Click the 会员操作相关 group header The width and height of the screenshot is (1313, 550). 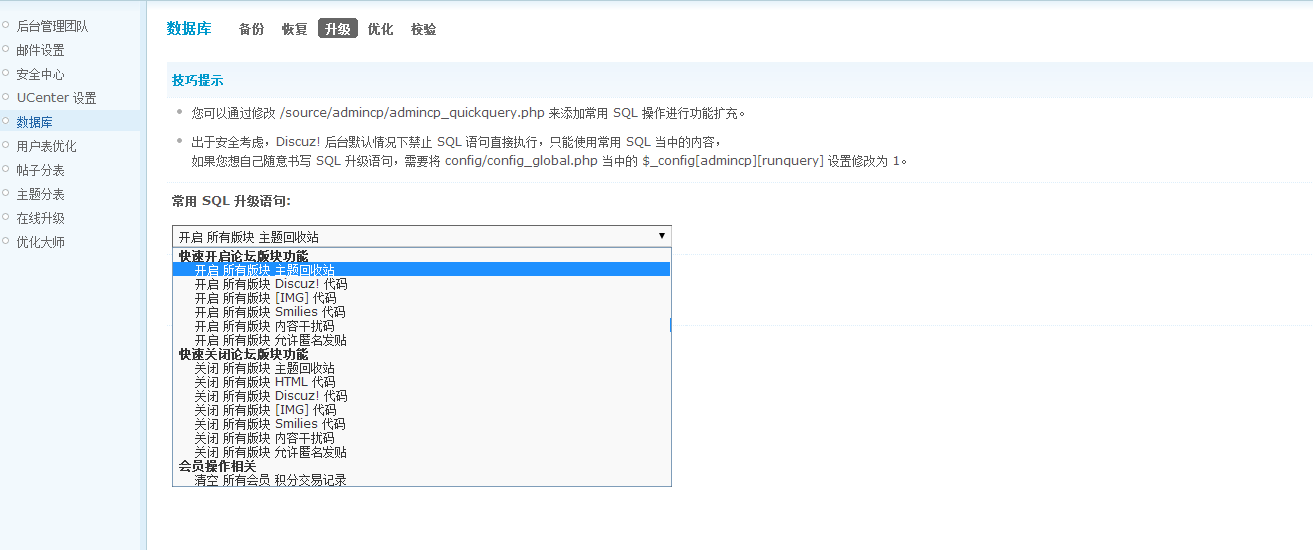(x=217, y=466)
